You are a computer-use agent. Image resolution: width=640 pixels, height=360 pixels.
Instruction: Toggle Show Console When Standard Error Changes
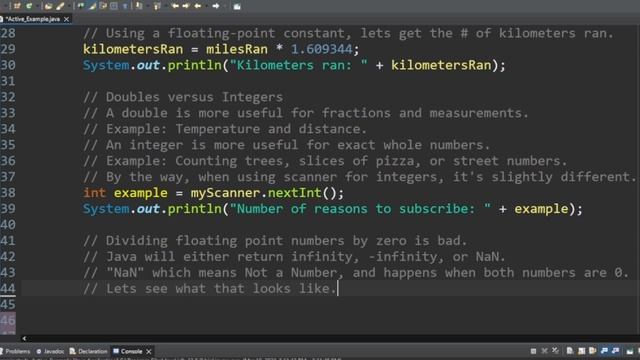[x=616, y=351]
